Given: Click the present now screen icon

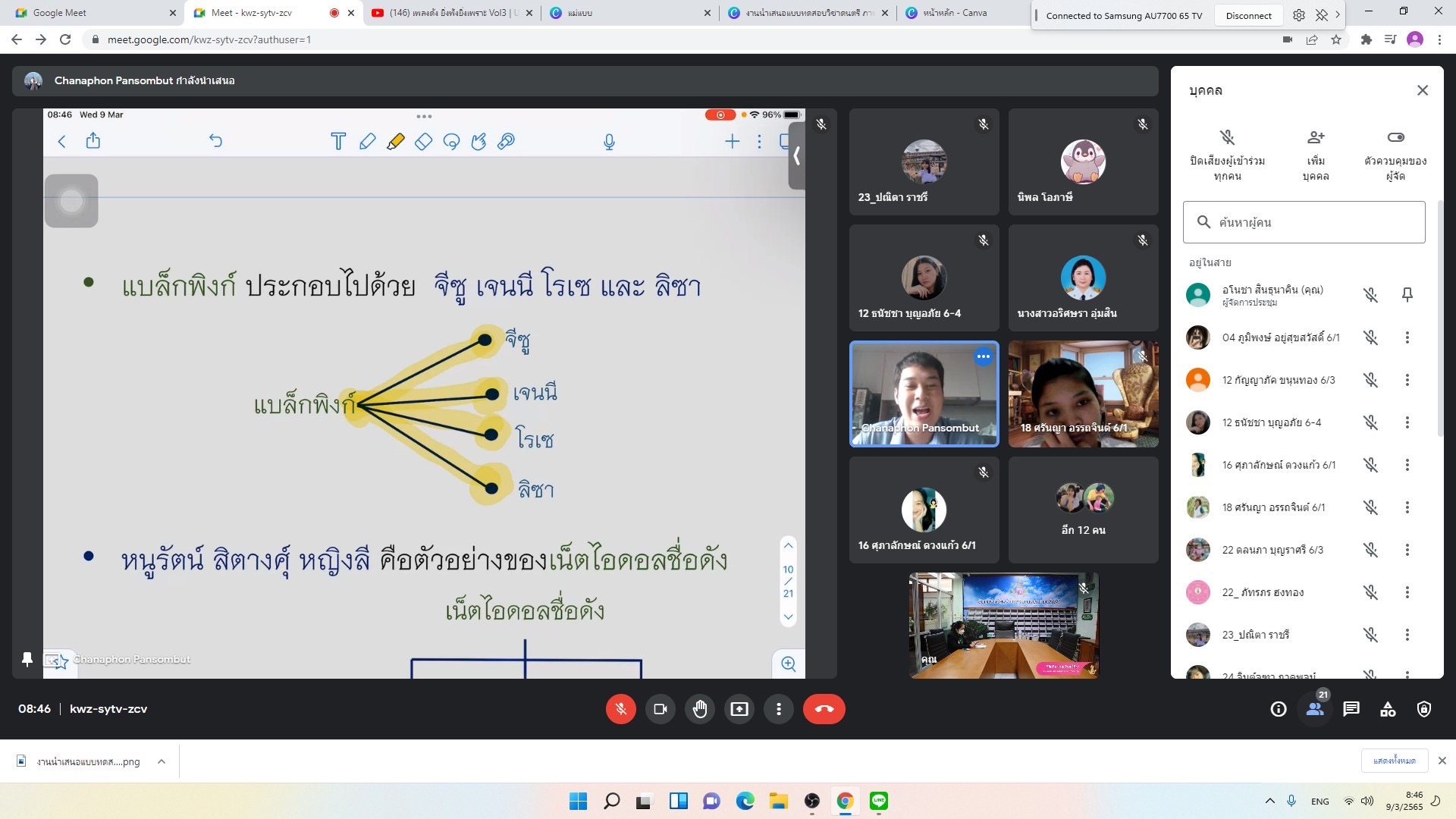Looking at the screenshot, I should pos(739,709).
